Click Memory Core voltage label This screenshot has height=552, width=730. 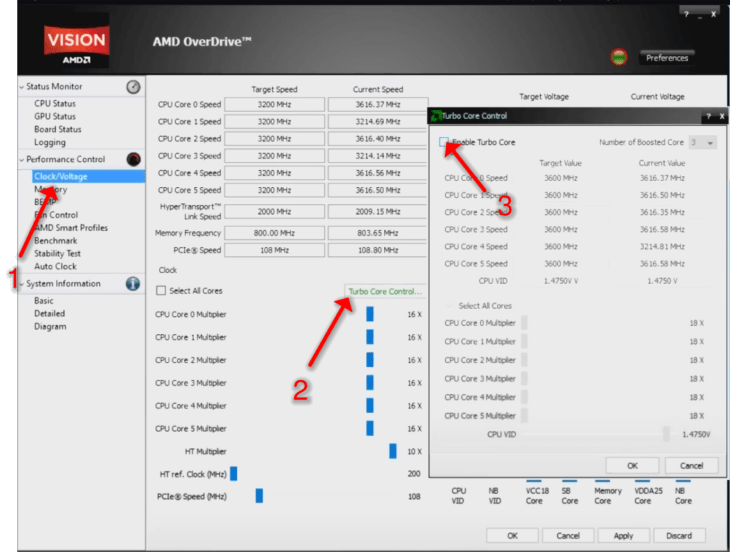click(x=608, y=496)
